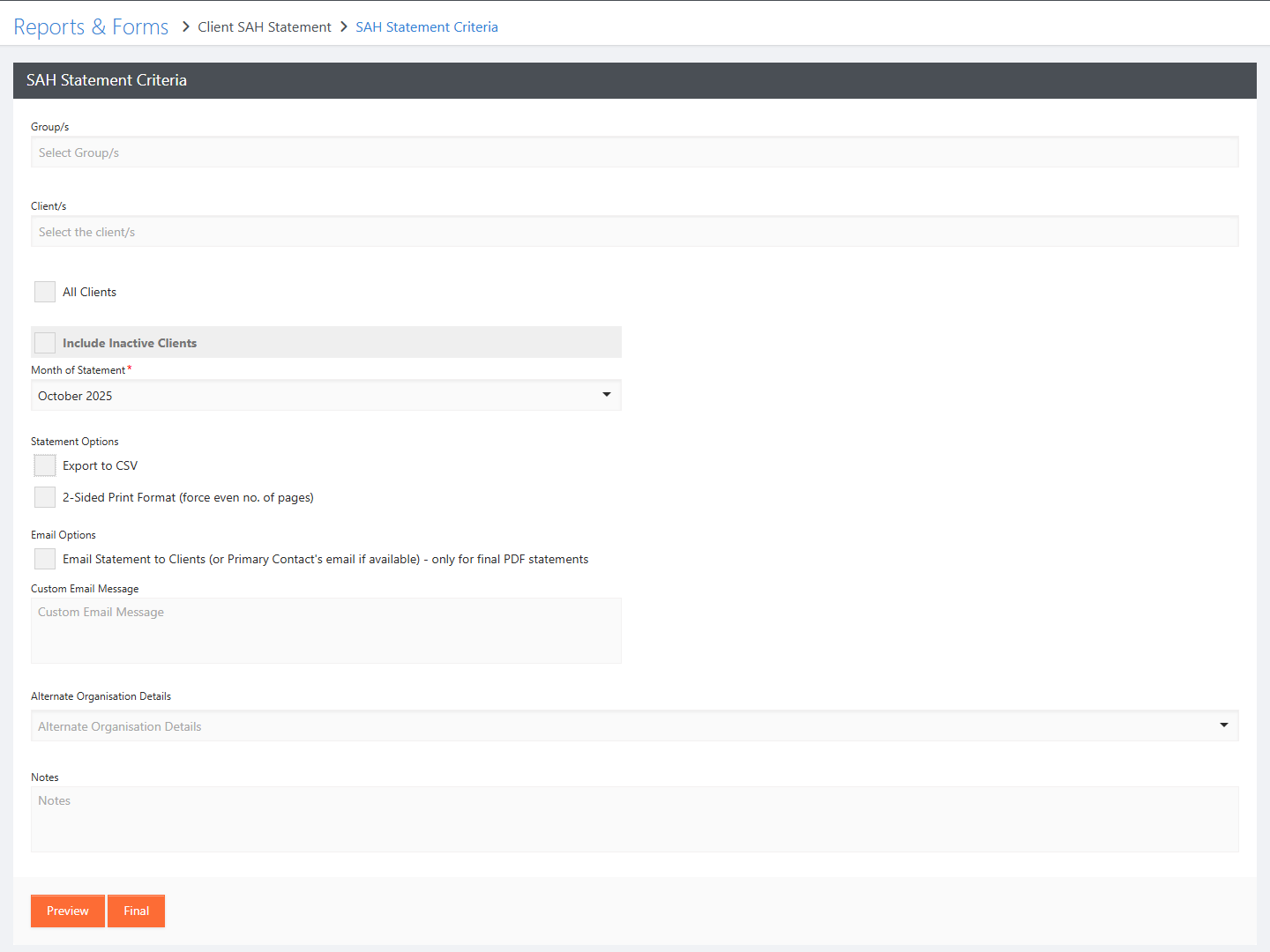
Task: Click into the Custom Email Message box
Action: (x=326, y=631)
